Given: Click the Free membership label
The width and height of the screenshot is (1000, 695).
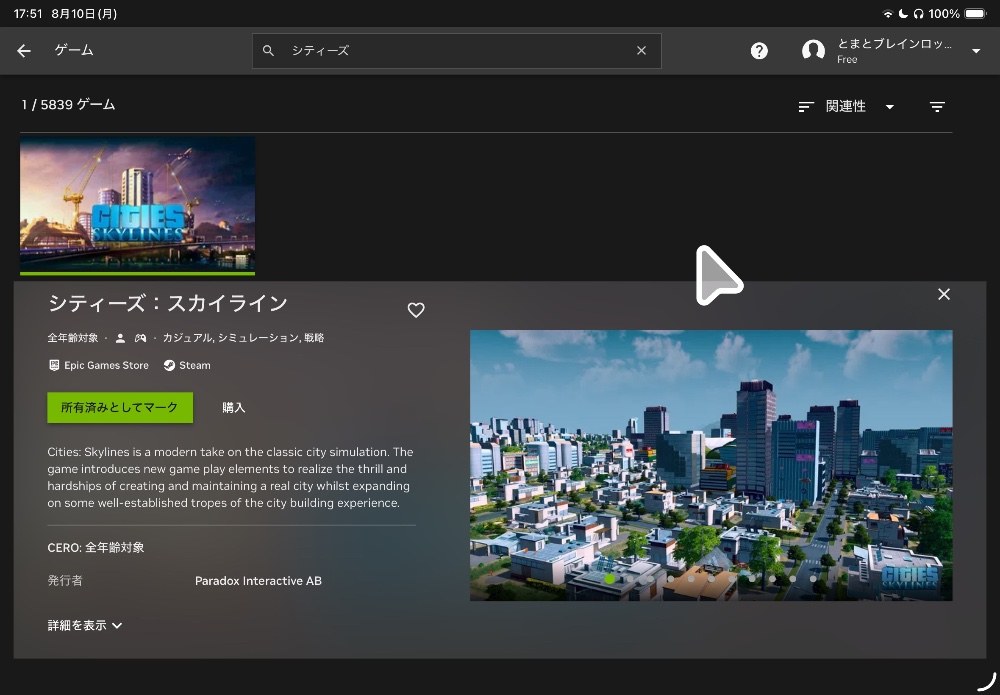Looking at the screenshot, I should [847, 59].
